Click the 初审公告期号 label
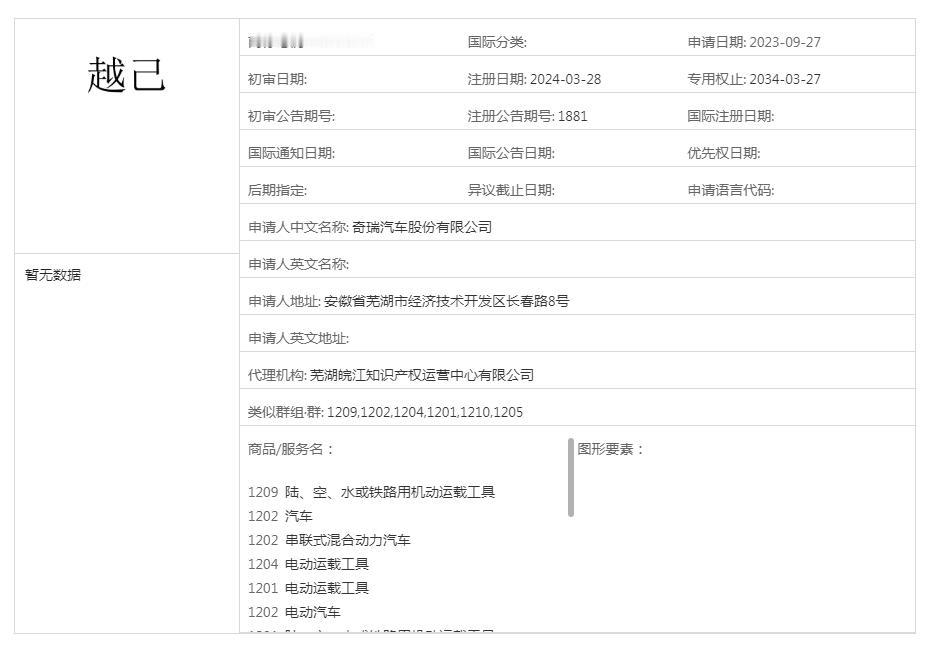Image resolution: width=925 pixels, height=645 pixels. 291,116
